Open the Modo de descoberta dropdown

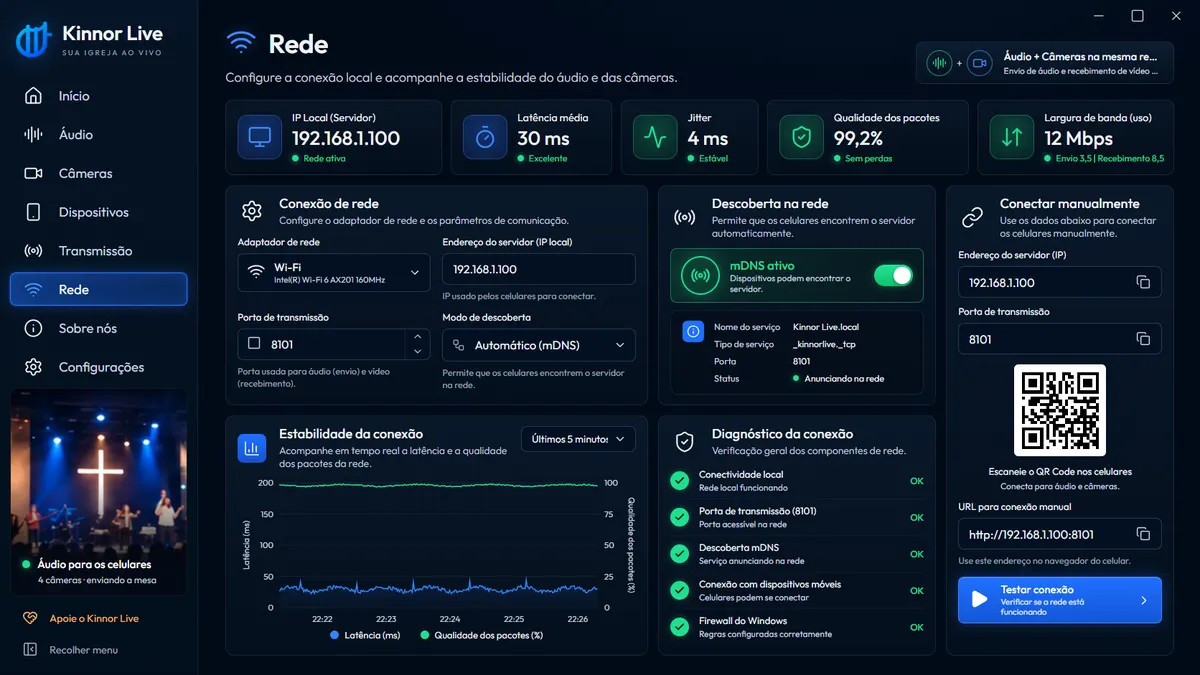539,345
